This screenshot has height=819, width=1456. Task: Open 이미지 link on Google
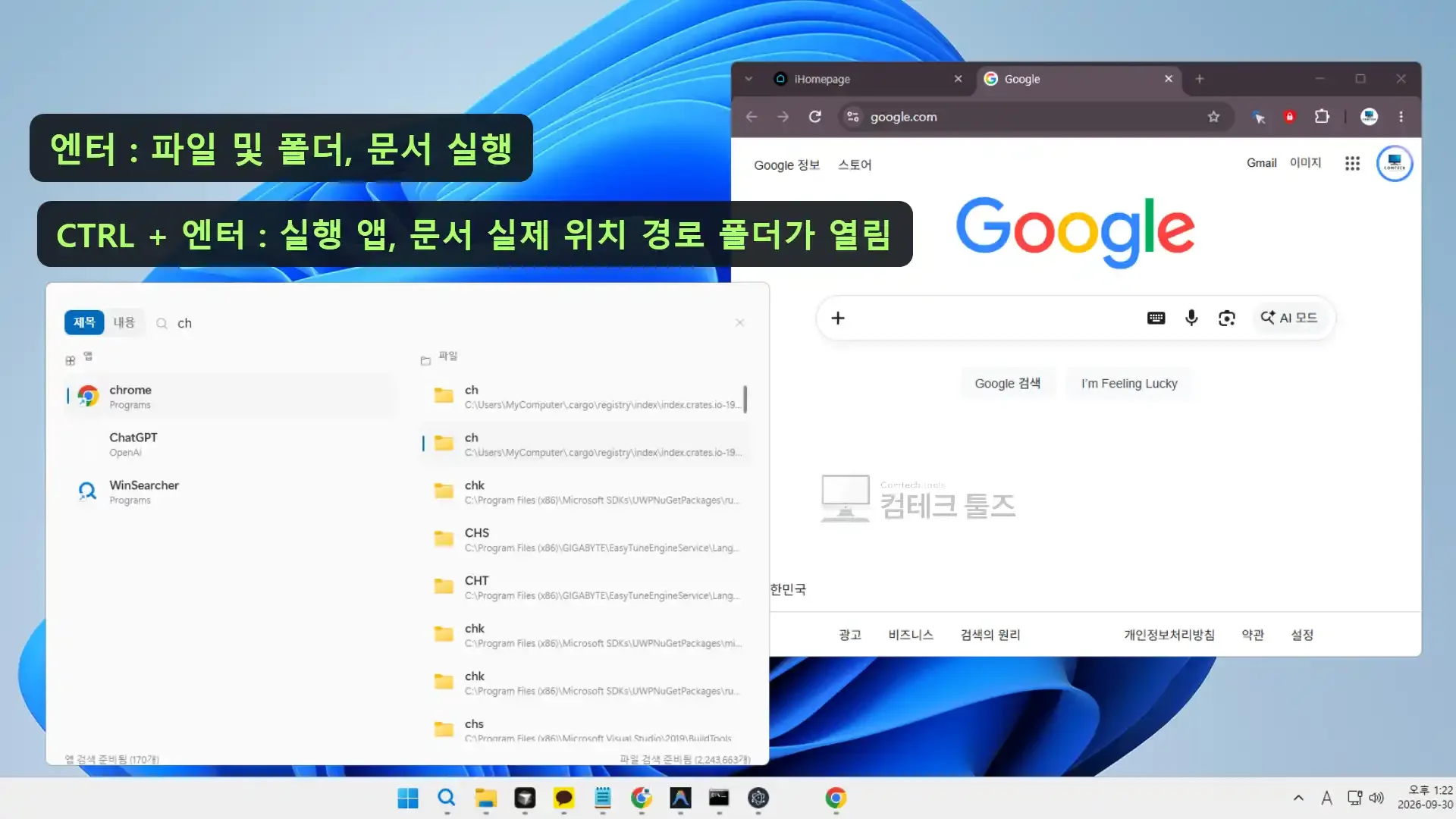1305,163
